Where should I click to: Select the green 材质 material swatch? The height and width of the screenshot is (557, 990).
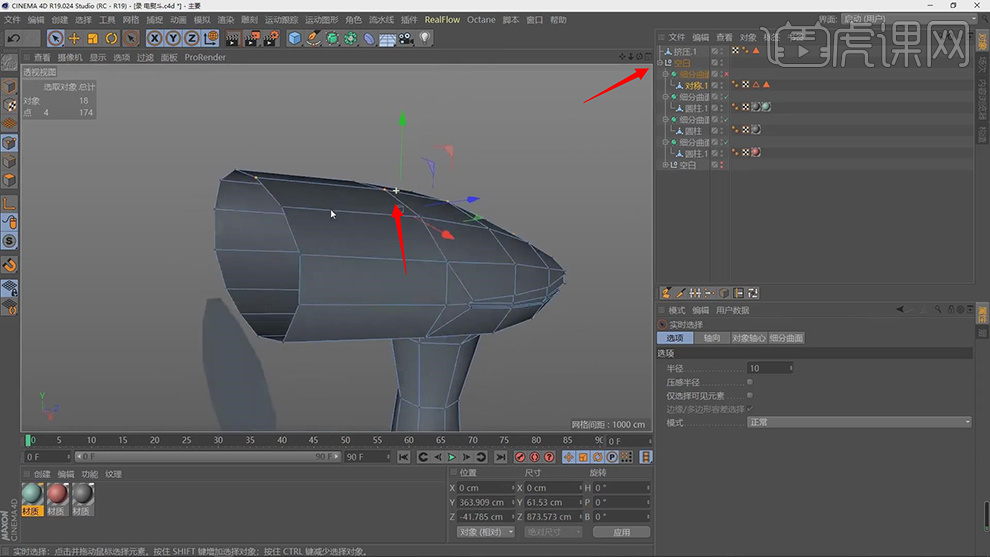[33, 495]
